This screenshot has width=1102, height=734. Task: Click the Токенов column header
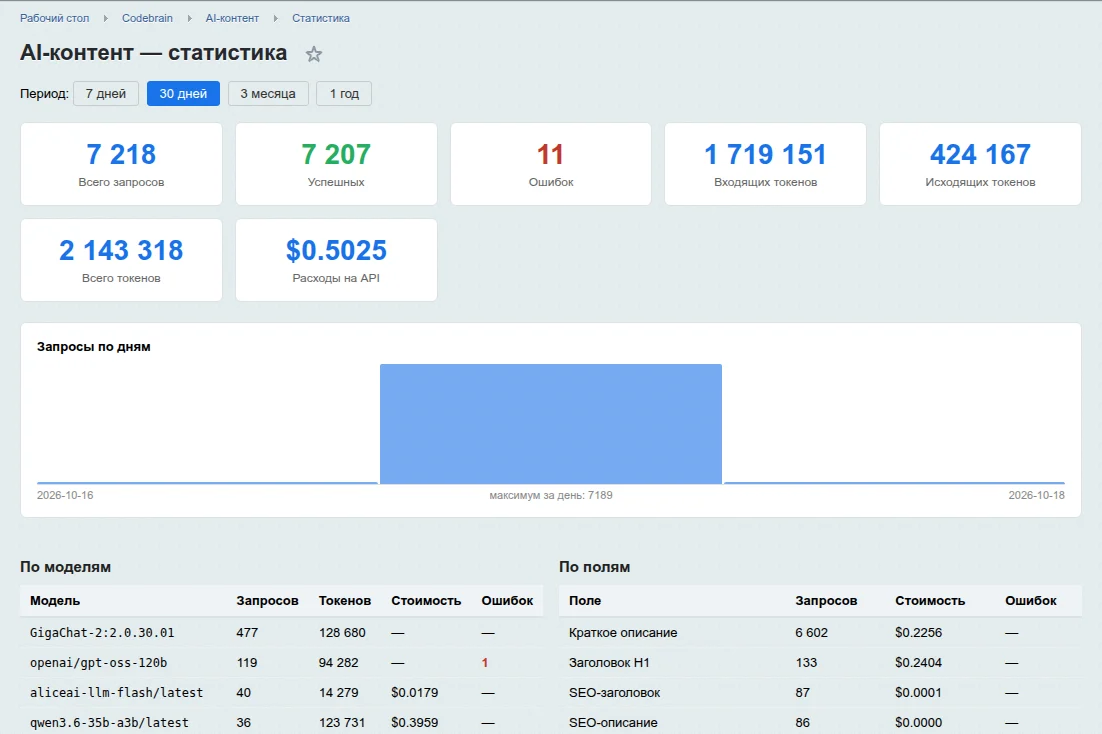(344, 600)
